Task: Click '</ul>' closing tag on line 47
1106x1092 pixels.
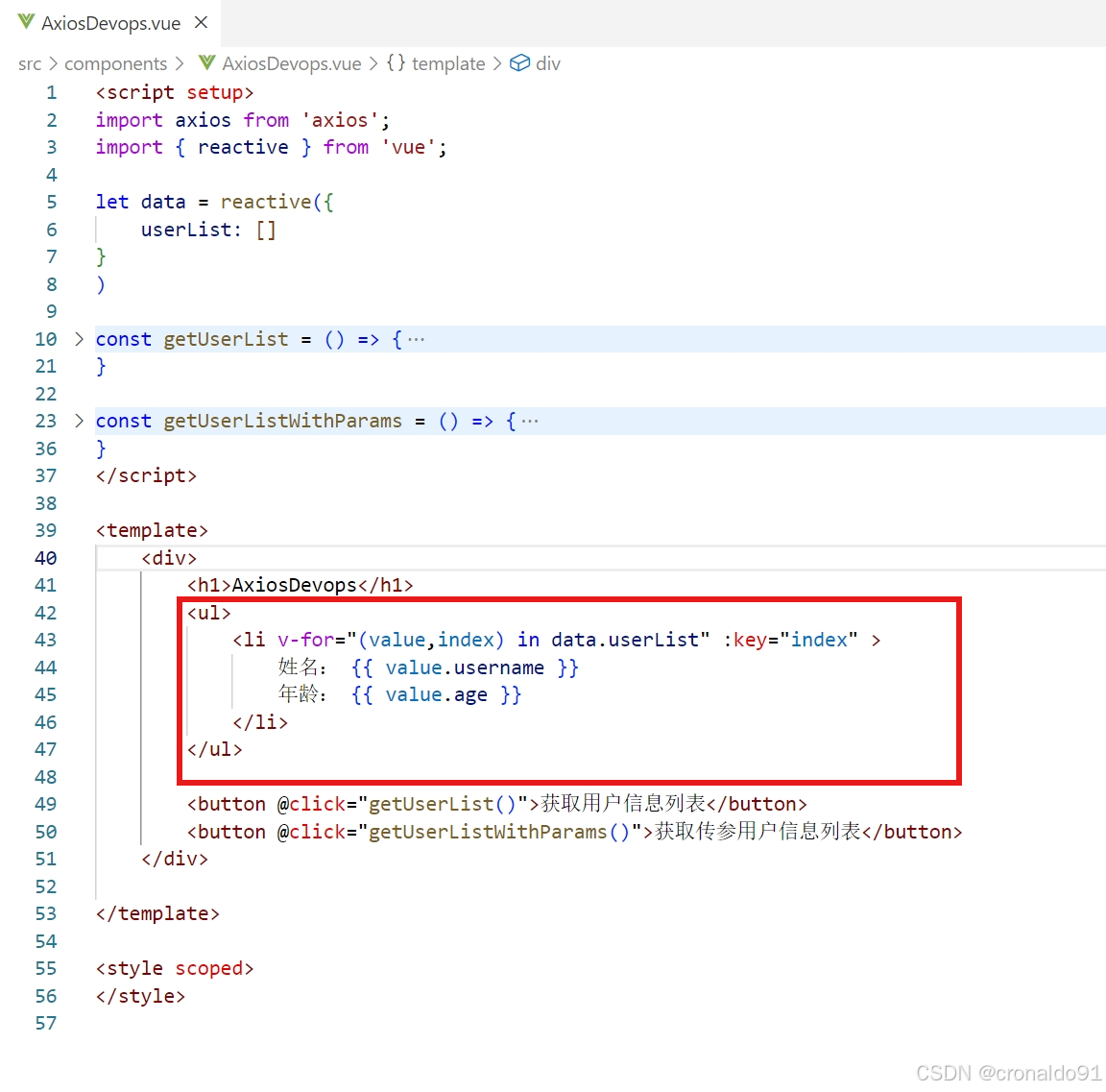Action: [x=214, y=749]
